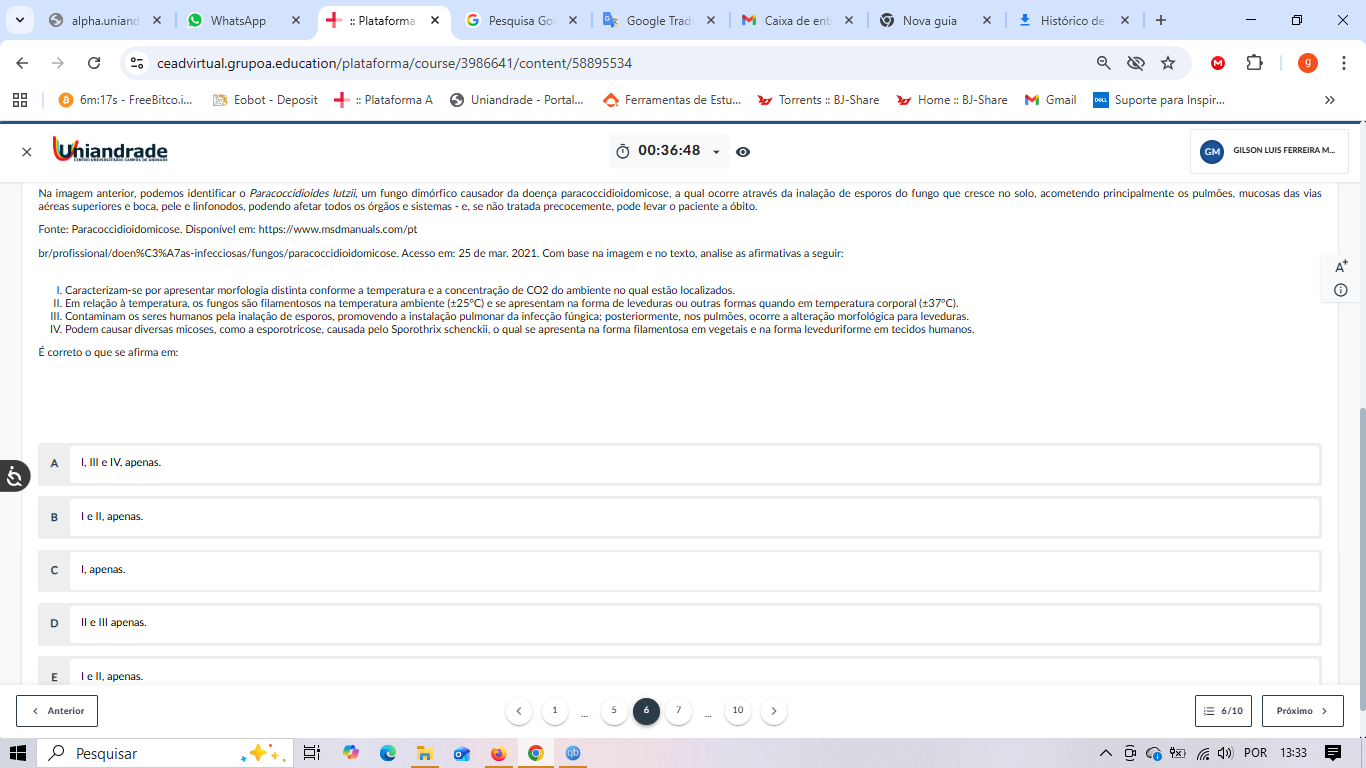
Task: Click the font size A+ icon
Action: click(1341, 266)
